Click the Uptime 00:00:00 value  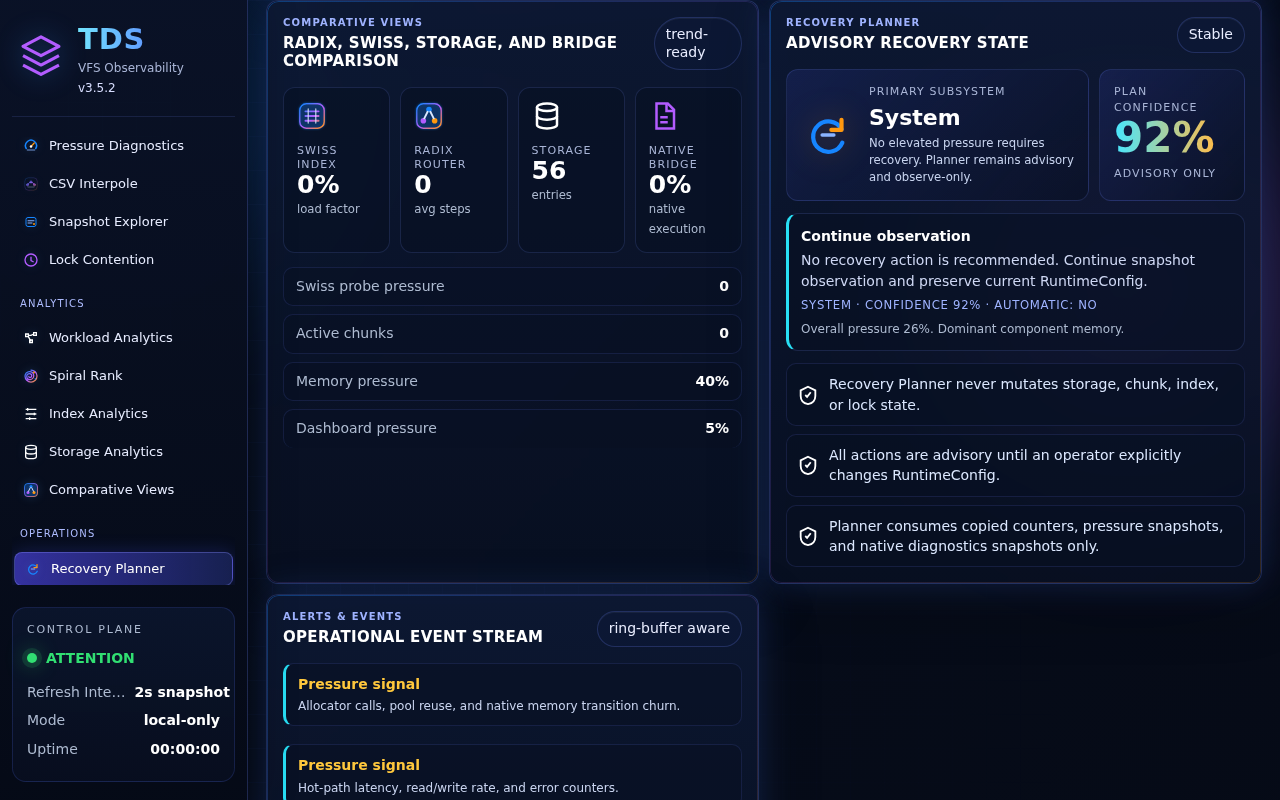185,749
